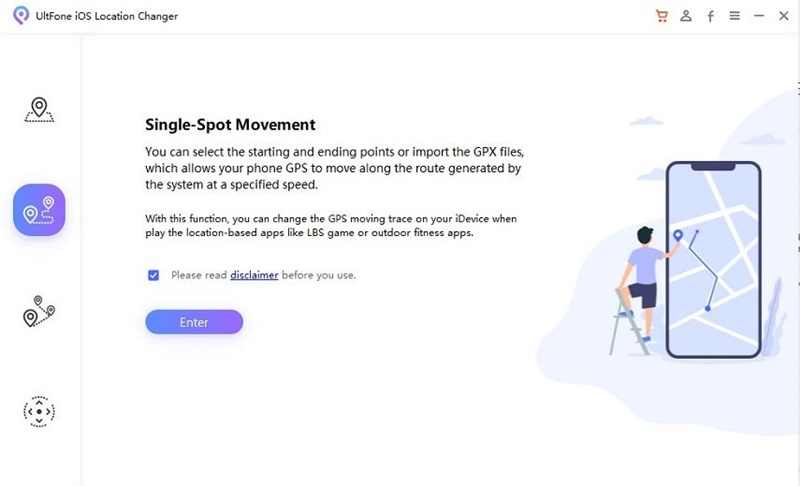800x486 pixels.
Task: Click the LBS game explanation text
Action: [330, 225]
